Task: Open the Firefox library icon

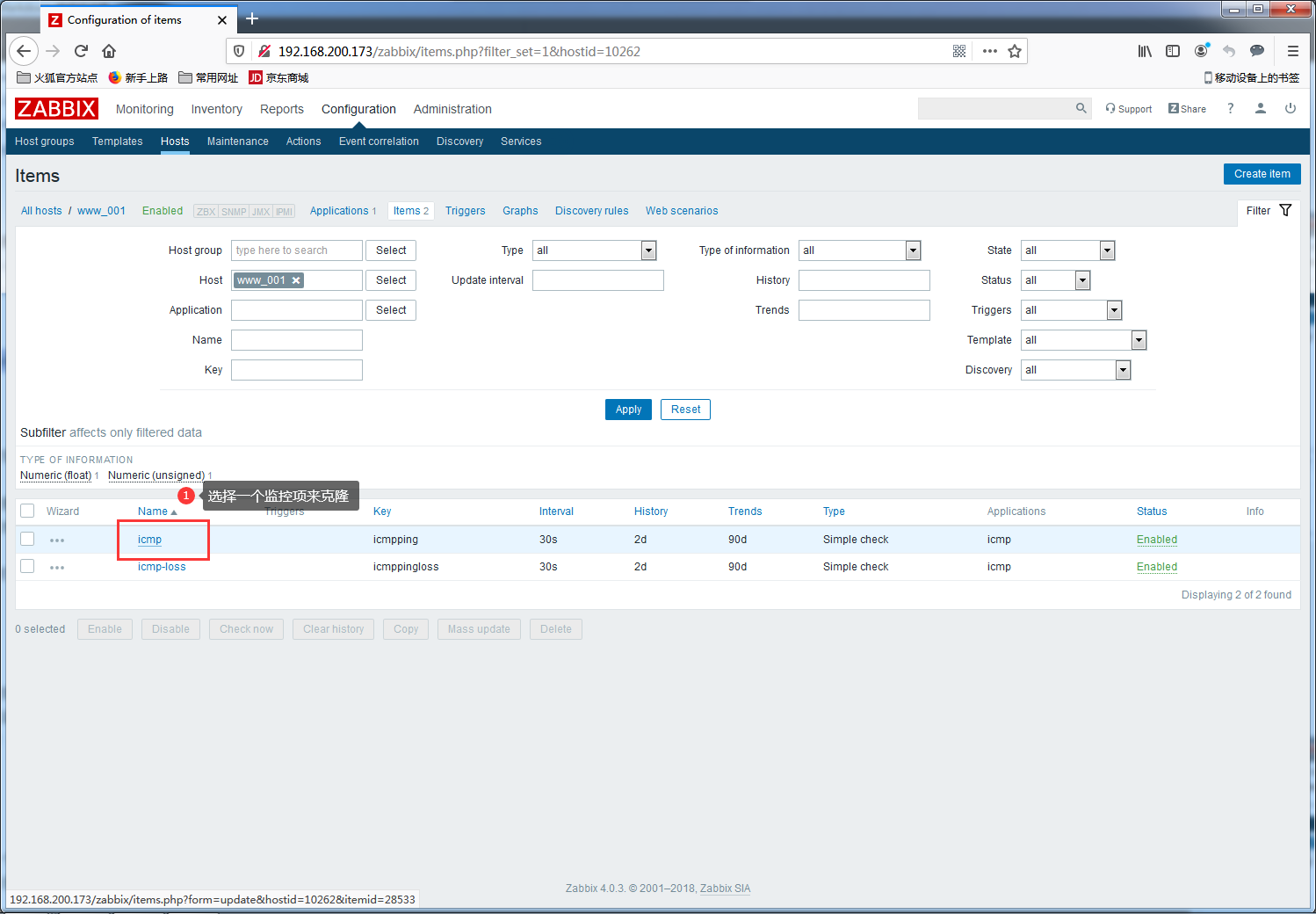Action: pyautogui.click(x=1145, y=51)
